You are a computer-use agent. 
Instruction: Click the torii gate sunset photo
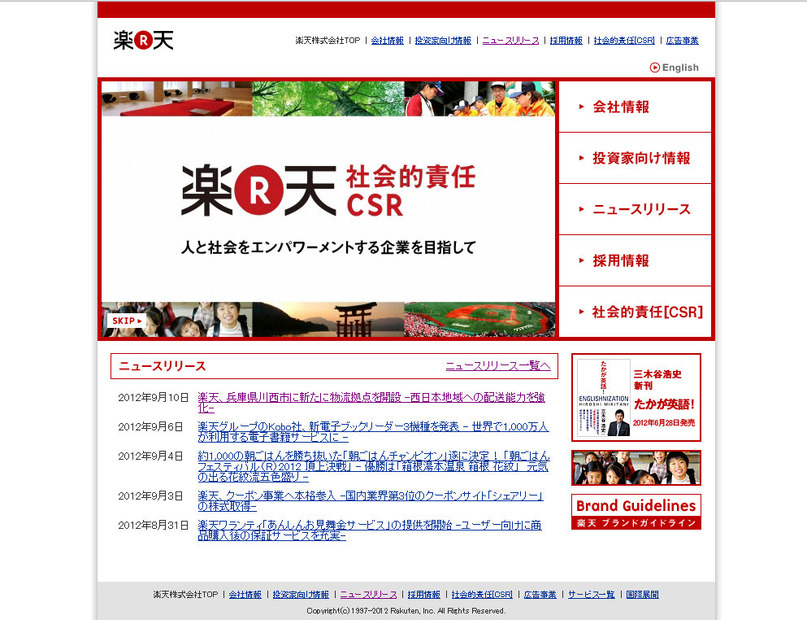coord(328,320)
